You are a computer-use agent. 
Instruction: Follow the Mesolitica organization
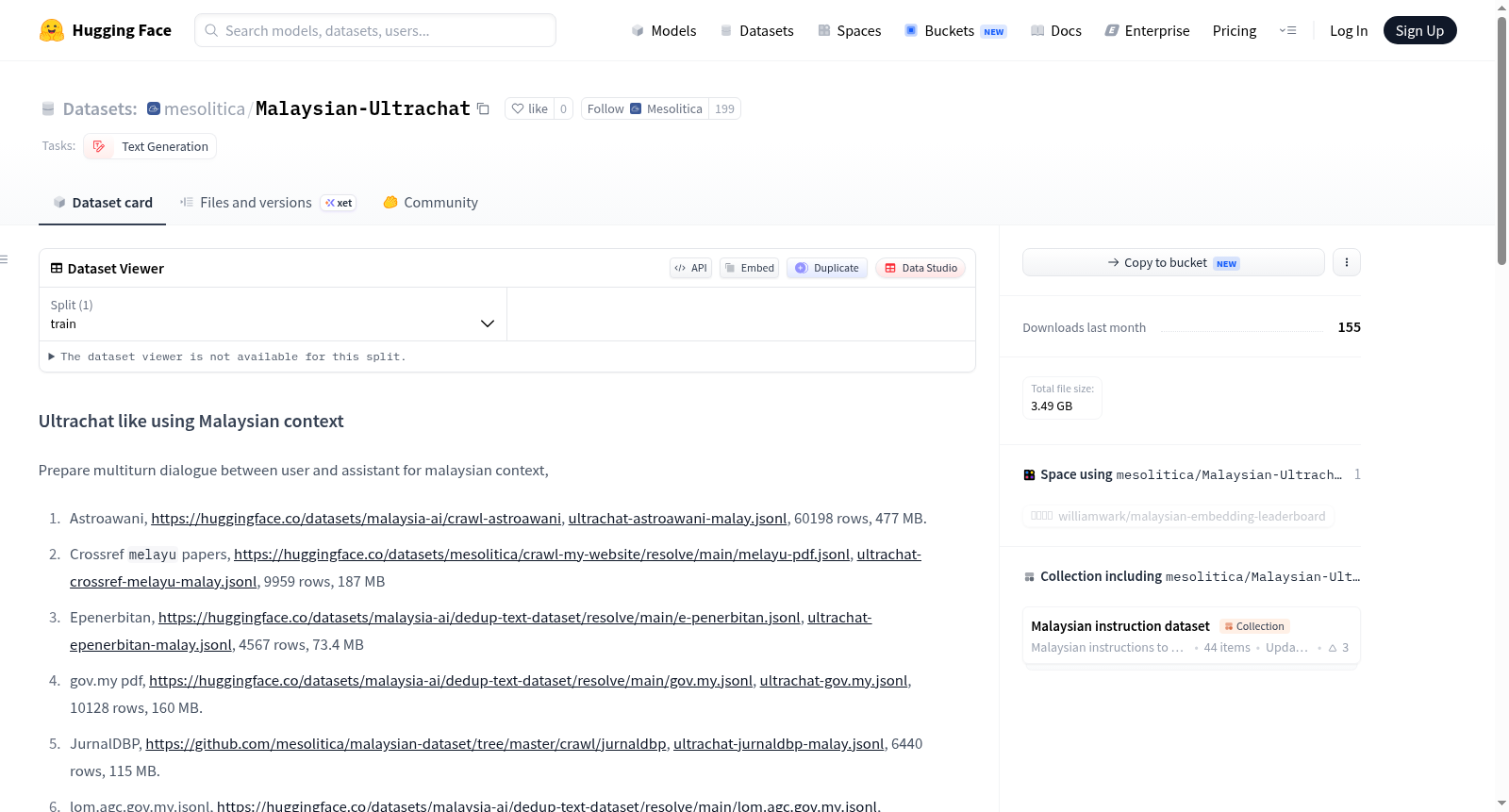tap(645, 108)
